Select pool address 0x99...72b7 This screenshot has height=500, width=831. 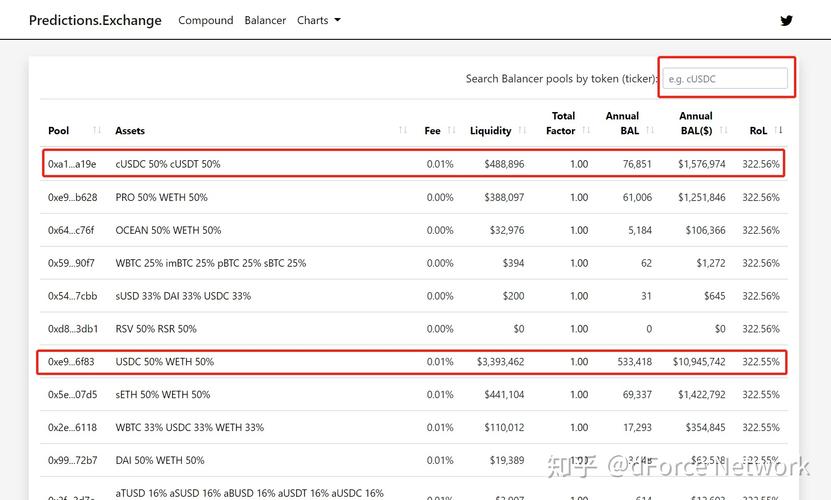[x=73, y=460]
